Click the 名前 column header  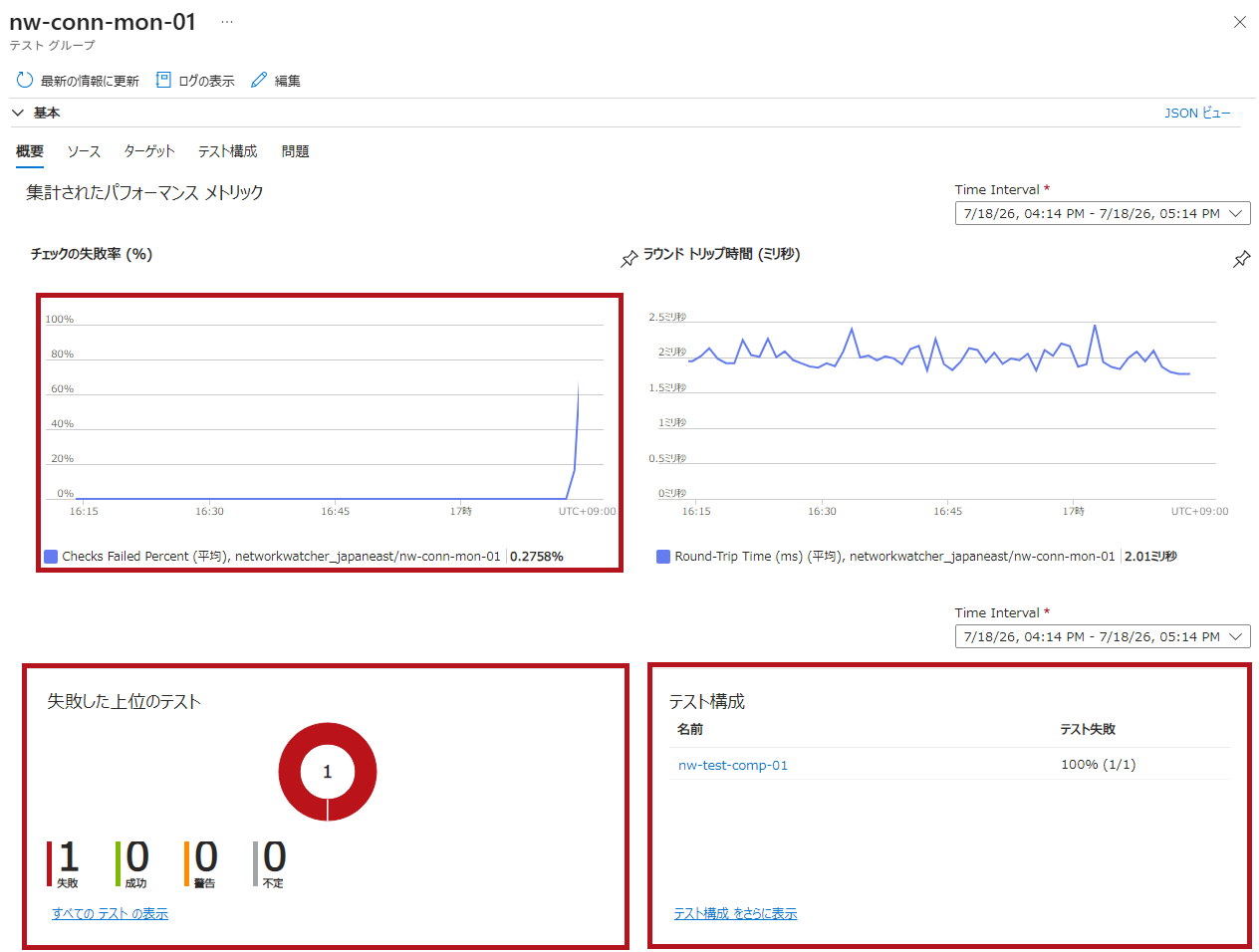coord(690,729)
